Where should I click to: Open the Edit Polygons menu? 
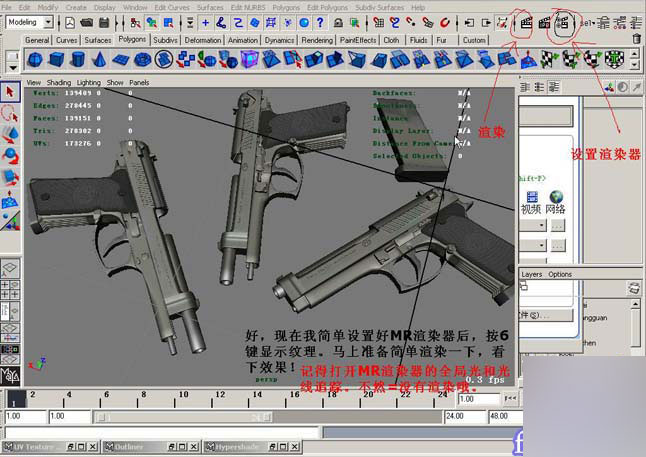pos(328,7)
